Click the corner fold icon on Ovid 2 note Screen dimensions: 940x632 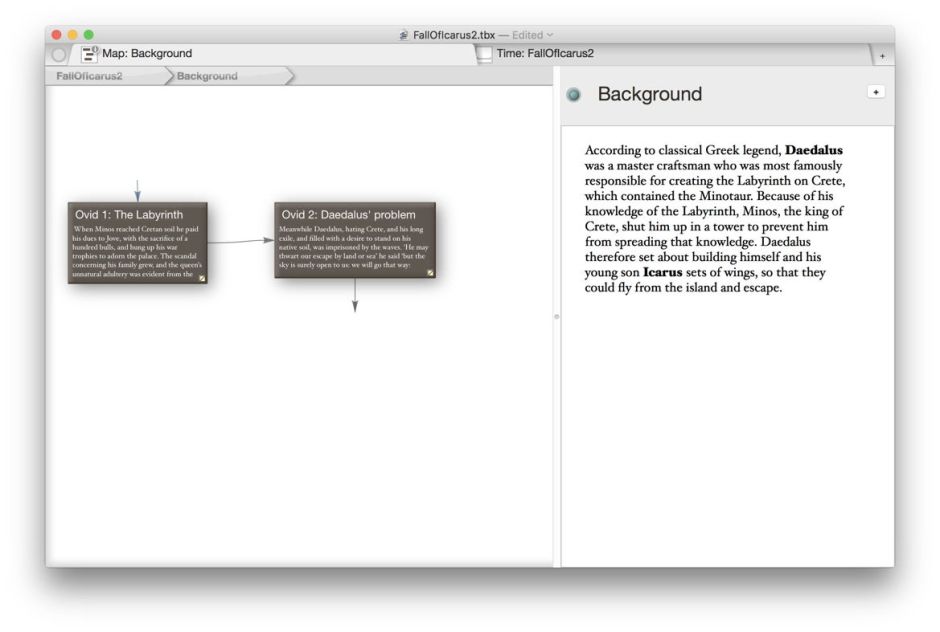[430, 270]
